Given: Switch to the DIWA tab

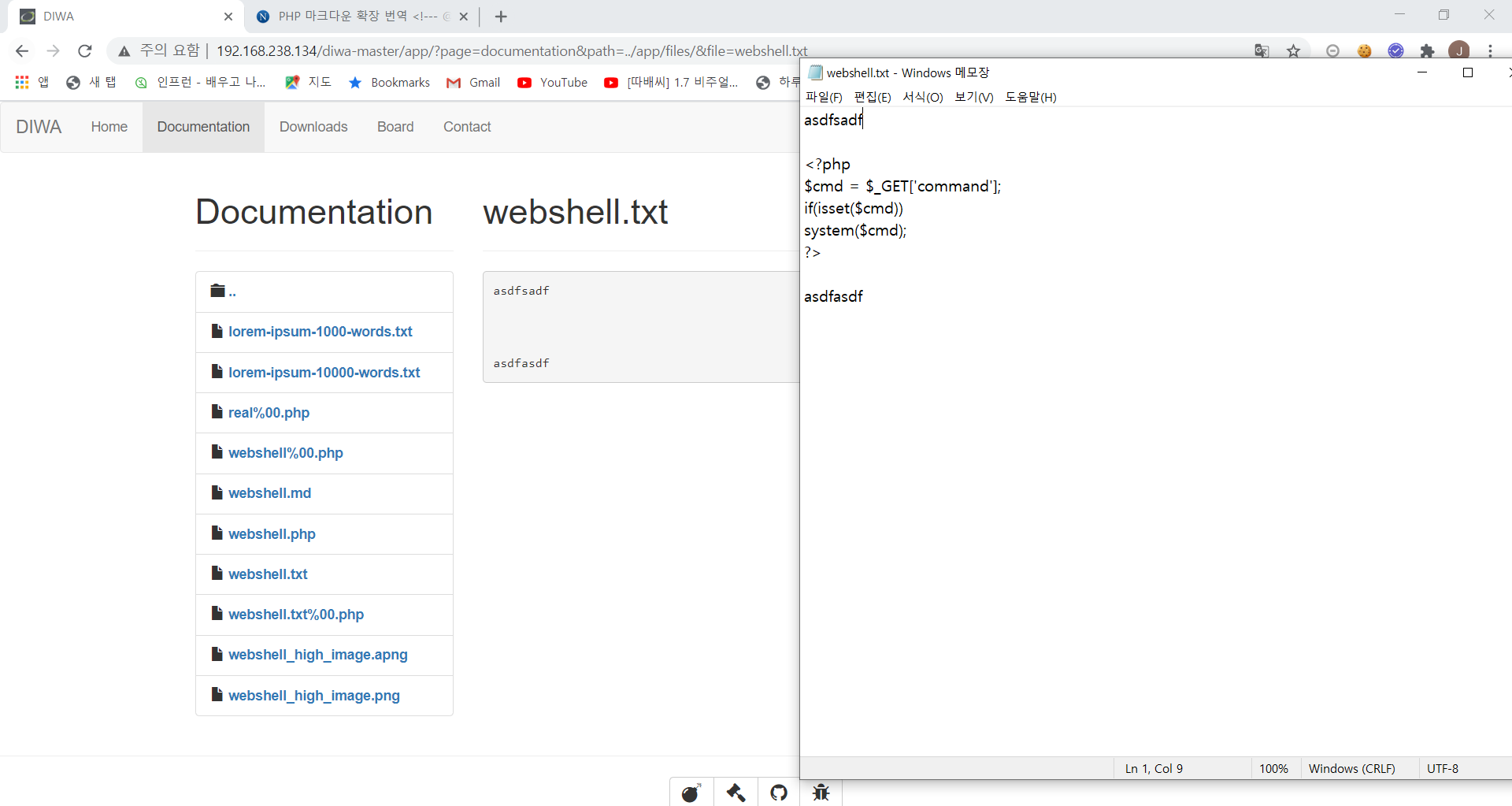Looking at the screenshot, I should pyautogui.click(x=122, y=17).
